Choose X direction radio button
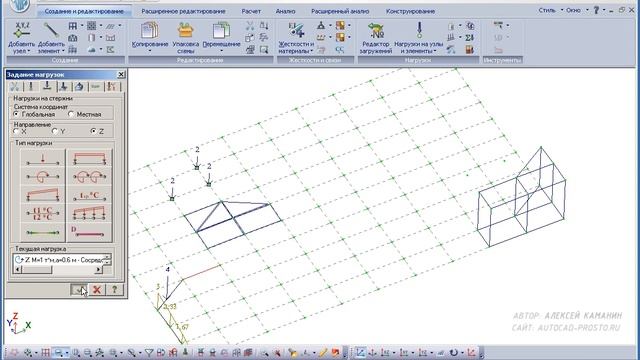Viewport: 640px width, 360px height. point(16,131)
